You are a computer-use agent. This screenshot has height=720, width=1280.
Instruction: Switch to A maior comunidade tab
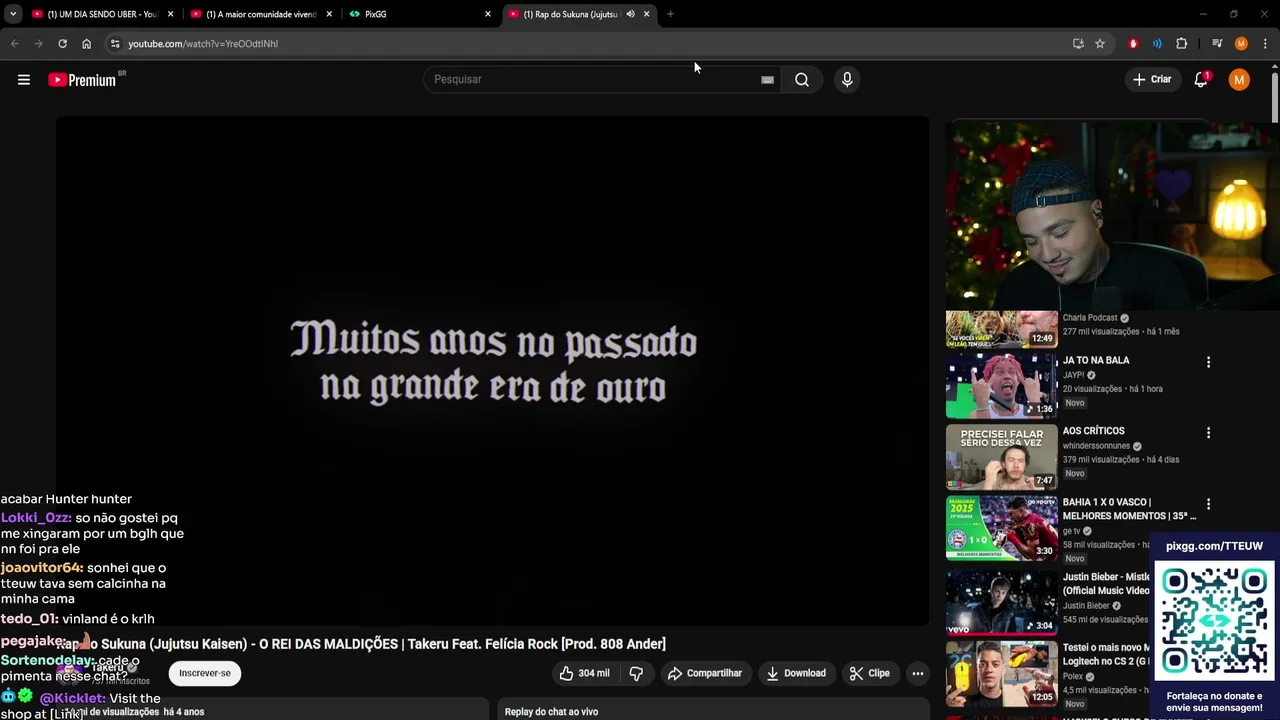[262, 14]
